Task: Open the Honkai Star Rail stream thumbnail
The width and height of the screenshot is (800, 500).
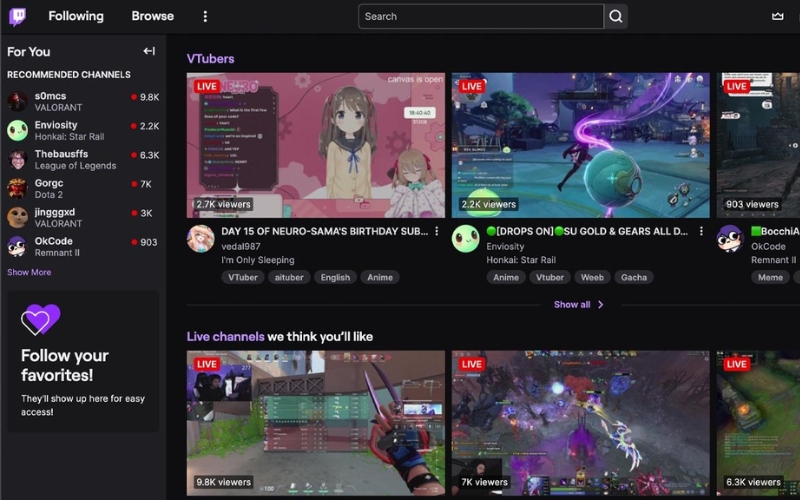Action: pos(581,145)
